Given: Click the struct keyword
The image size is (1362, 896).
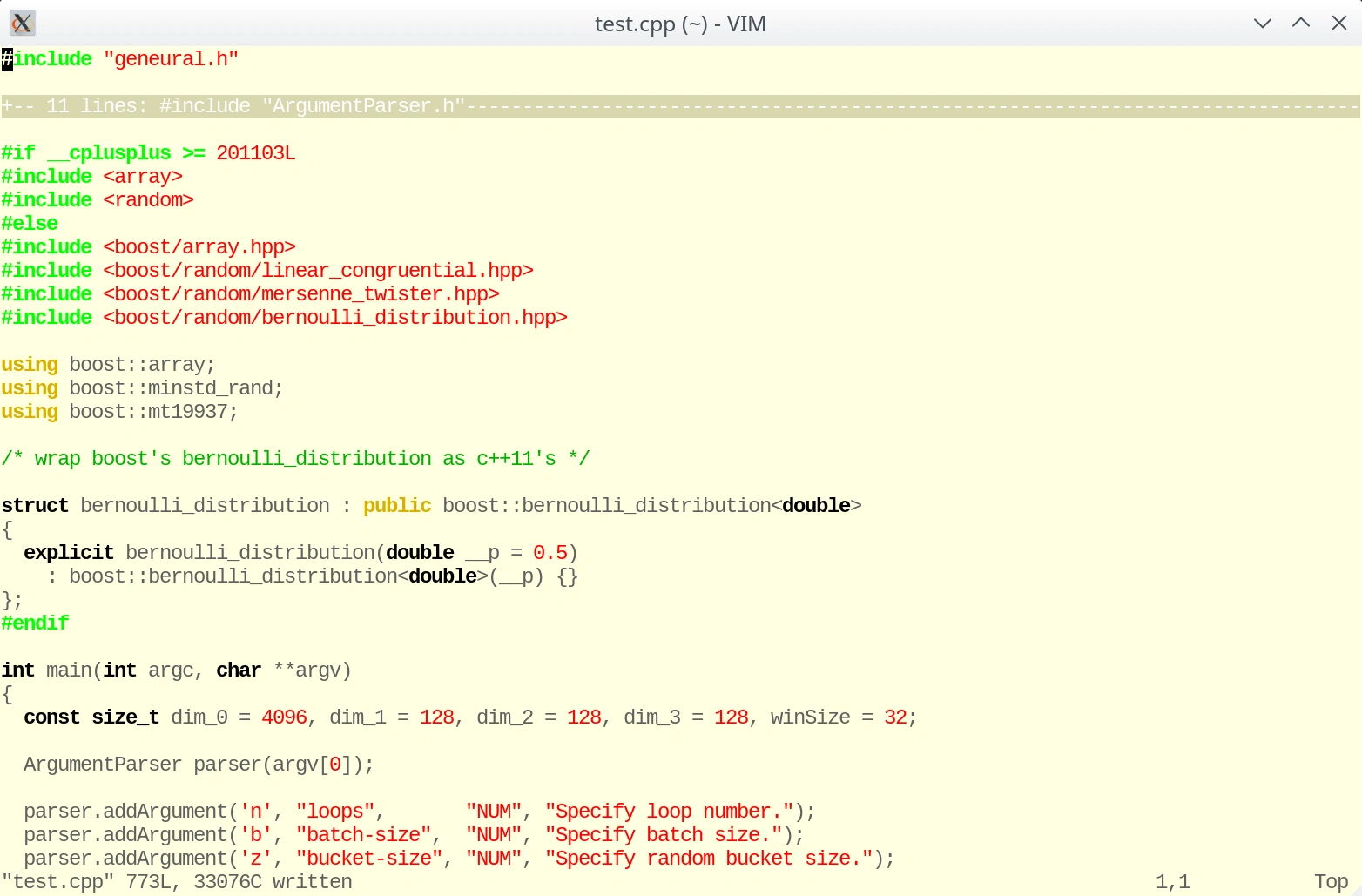Looking at the screenshot, I should tap(35, 506).
